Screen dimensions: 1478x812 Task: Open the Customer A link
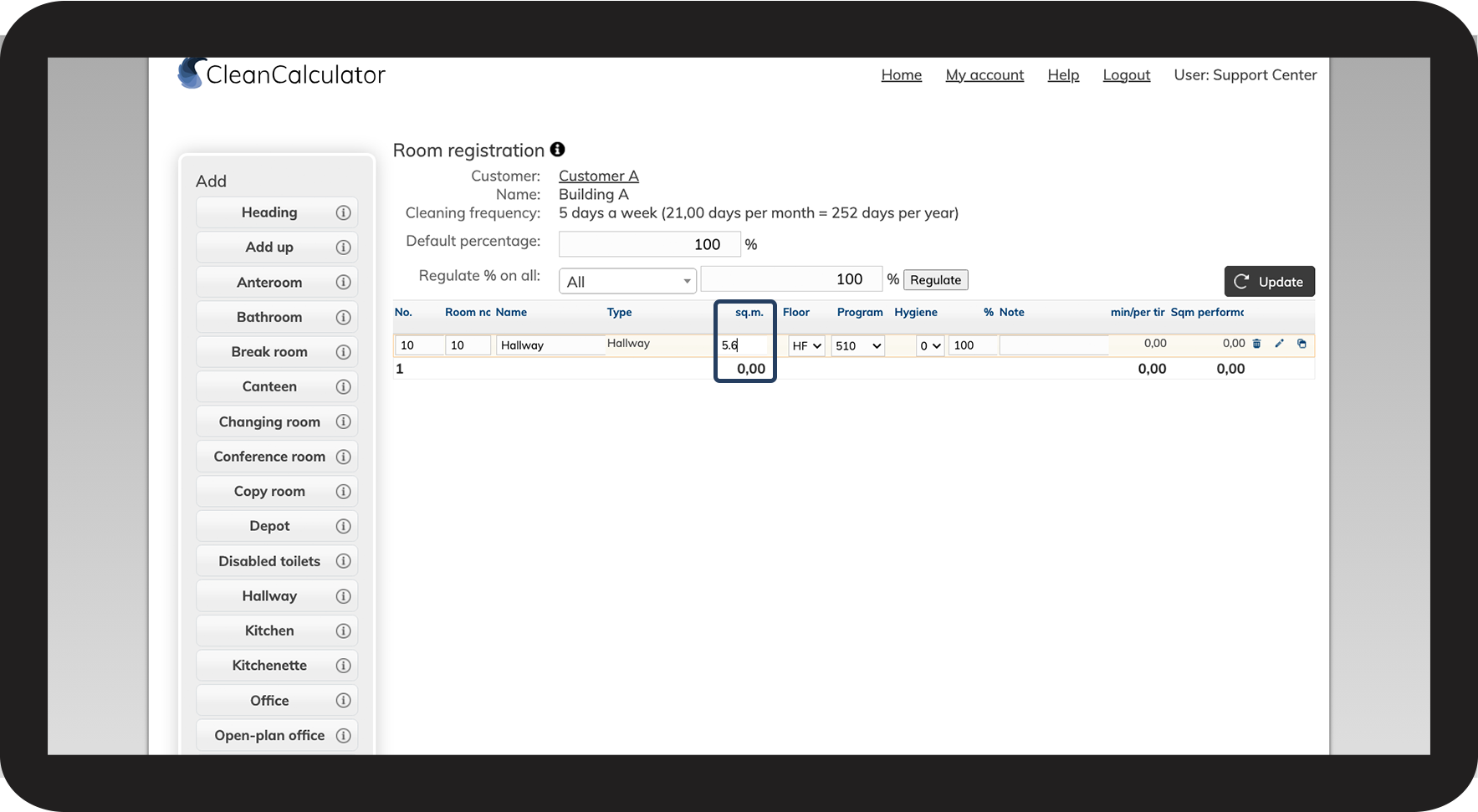pos(598,176)
